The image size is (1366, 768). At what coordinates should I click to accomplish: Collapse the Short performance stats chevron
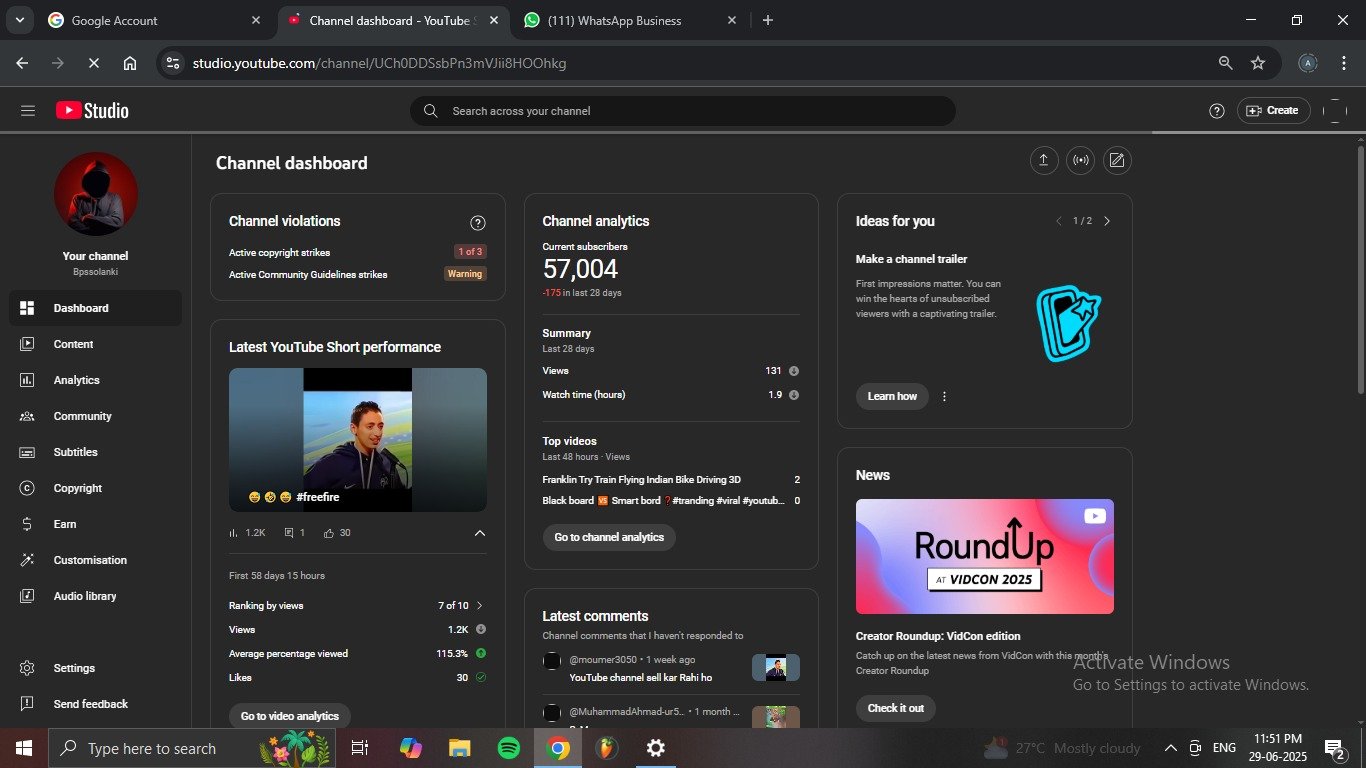479,533
